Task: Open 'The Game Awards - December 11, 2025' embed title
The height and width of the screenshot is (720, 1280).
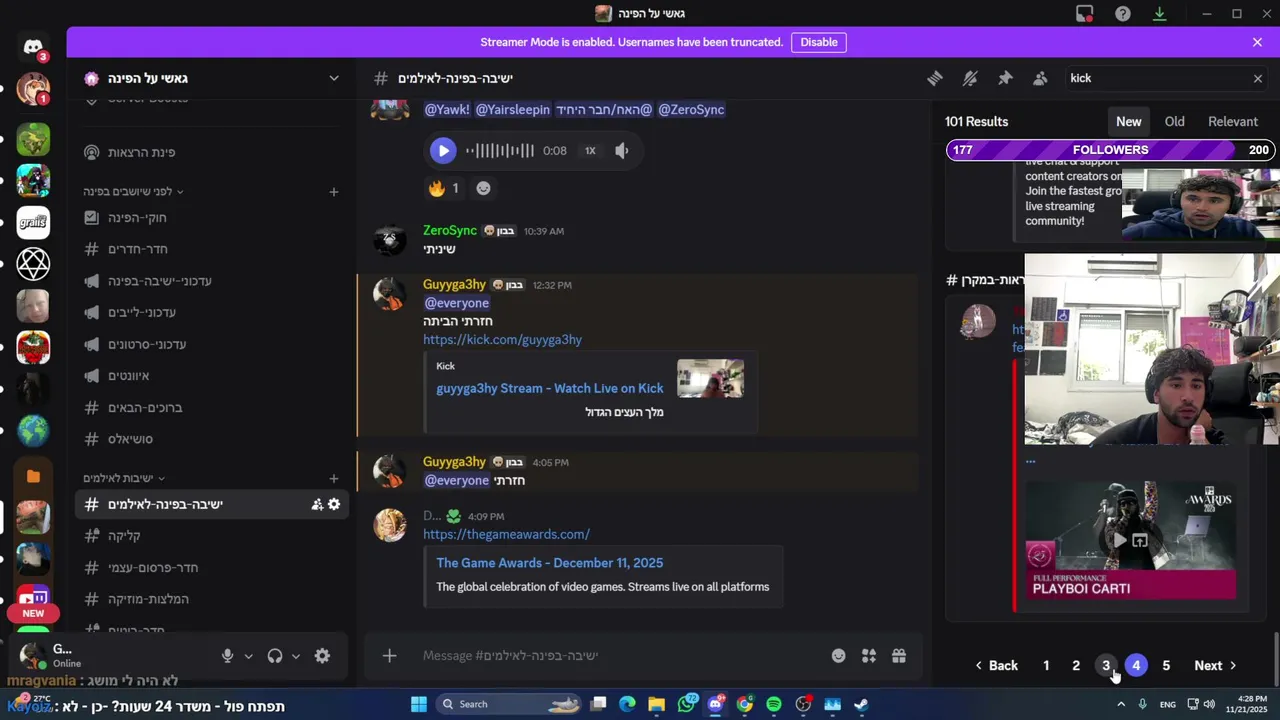Action: pyautogui.click(x=549, y=563)
